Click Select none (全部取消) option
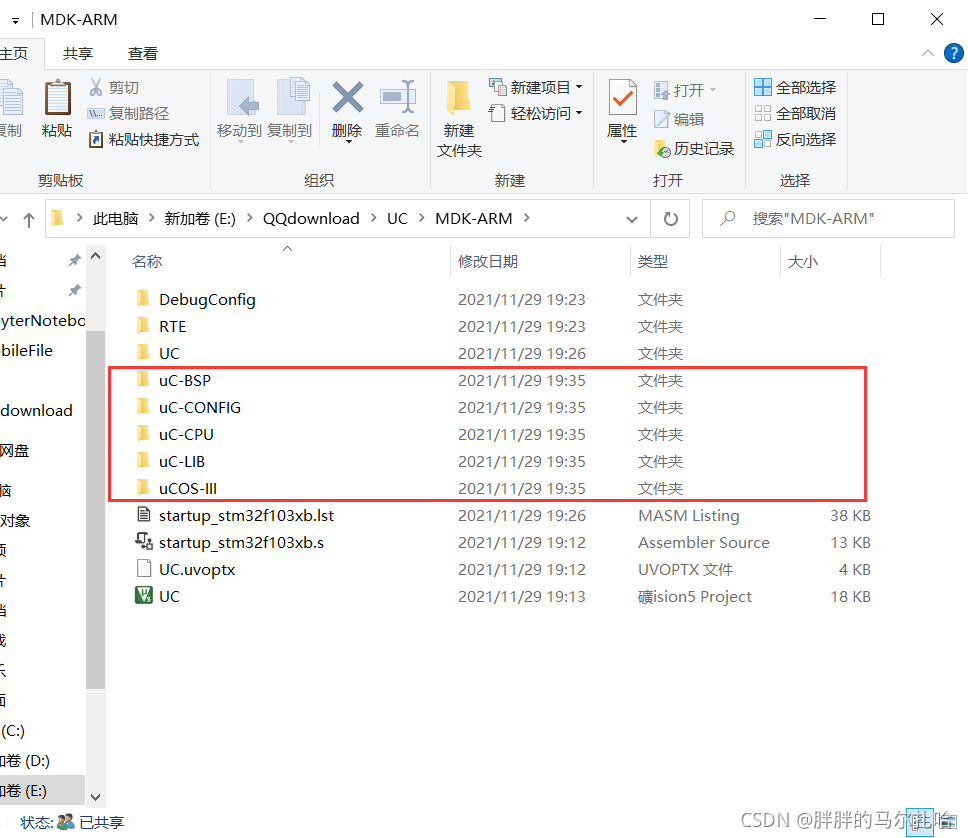968x838 pixels. tap(795, 114)
